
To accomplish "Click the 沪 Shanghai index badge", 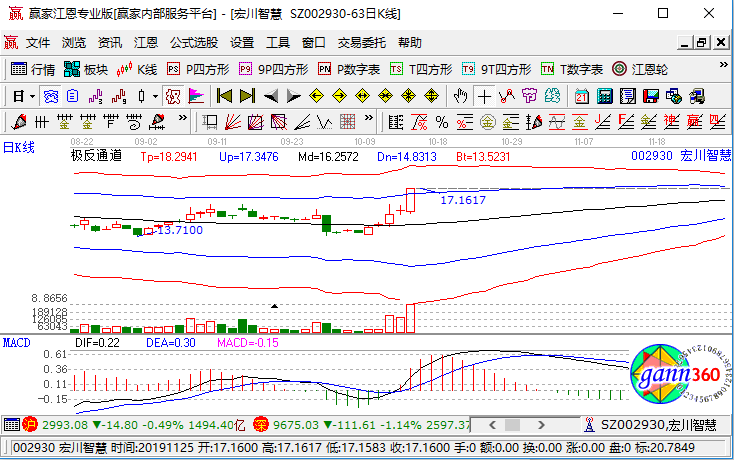I will point(30,424).
